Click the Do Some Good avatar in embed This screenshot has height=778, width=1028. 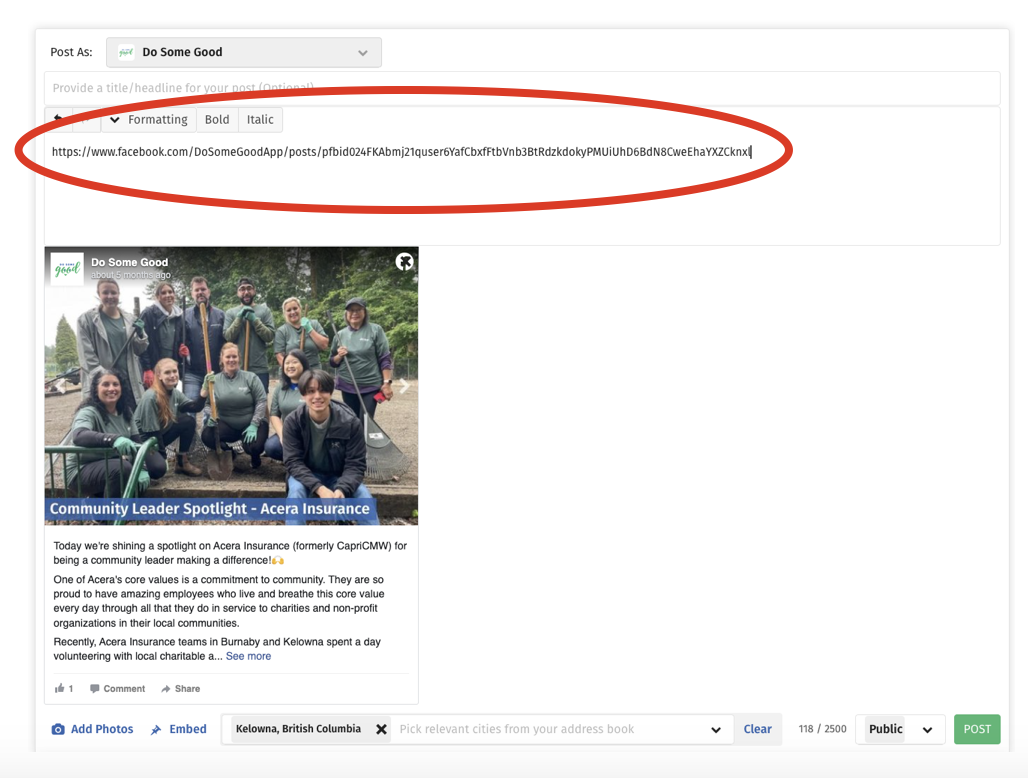tap(67, 269)
